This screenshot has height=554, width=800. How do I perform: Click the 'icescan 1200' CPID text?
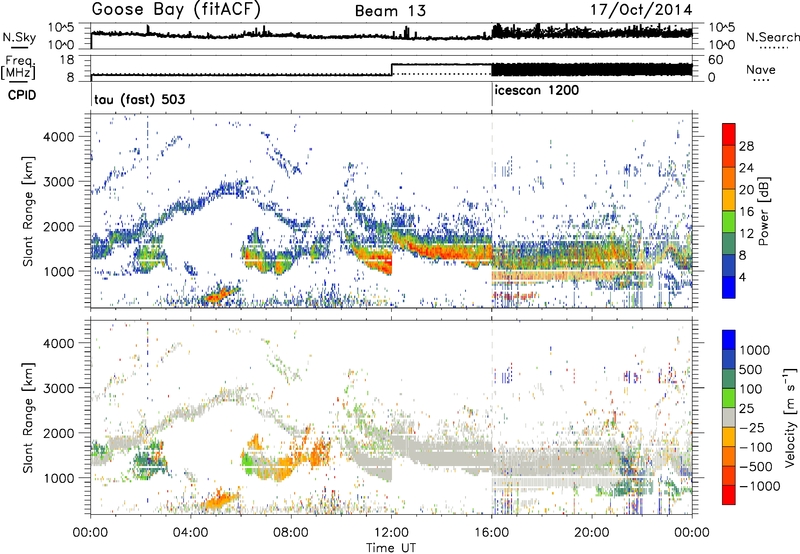pyautogui.click(x=536, y=91)
